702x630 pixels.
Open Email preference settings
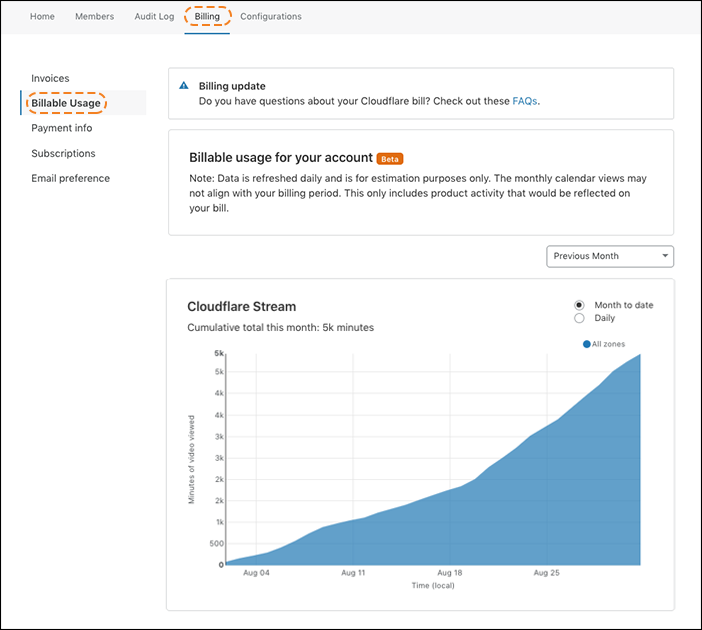click(70, 178)
